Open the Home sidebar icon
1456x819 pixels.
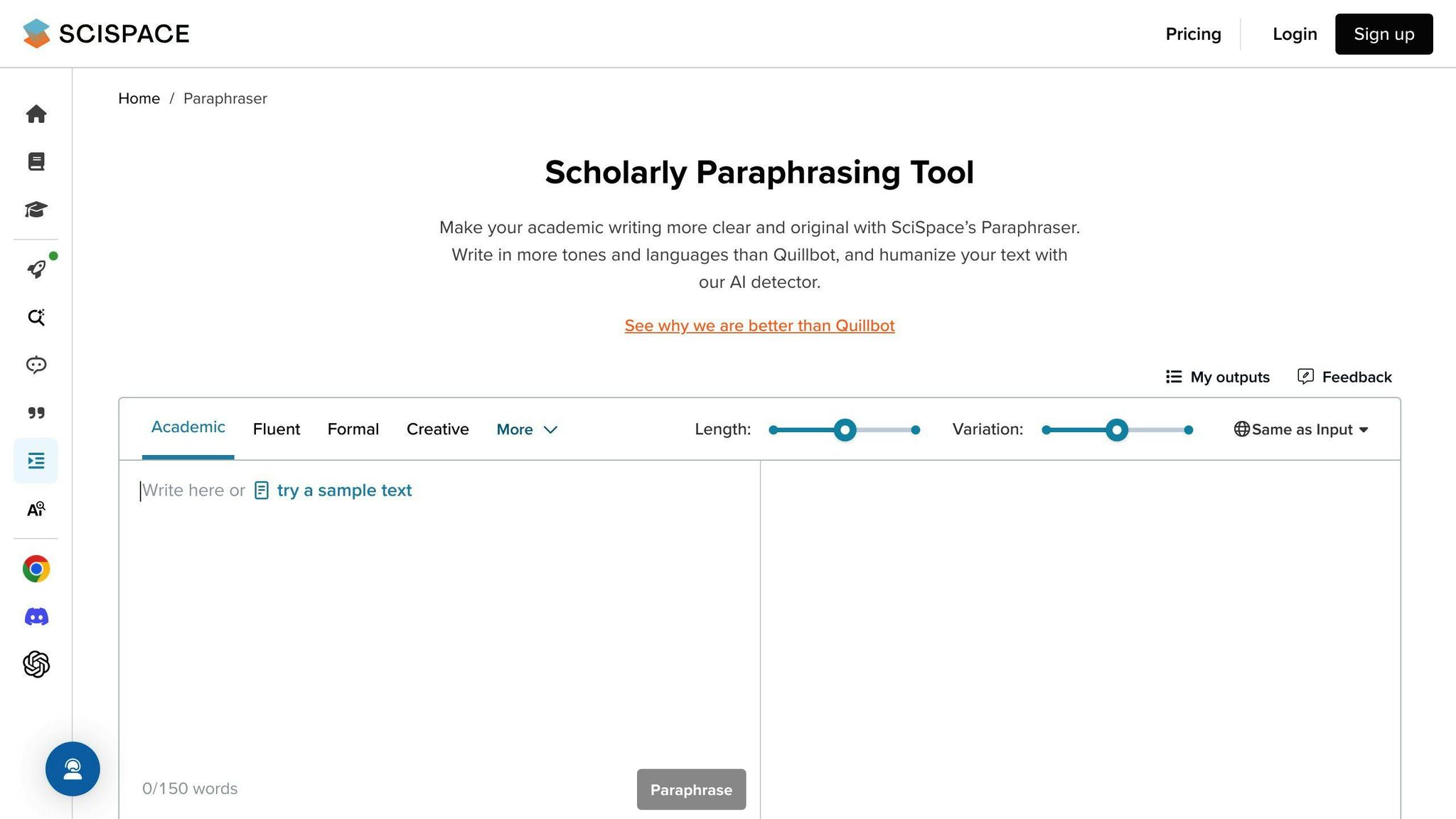[36, 114]
